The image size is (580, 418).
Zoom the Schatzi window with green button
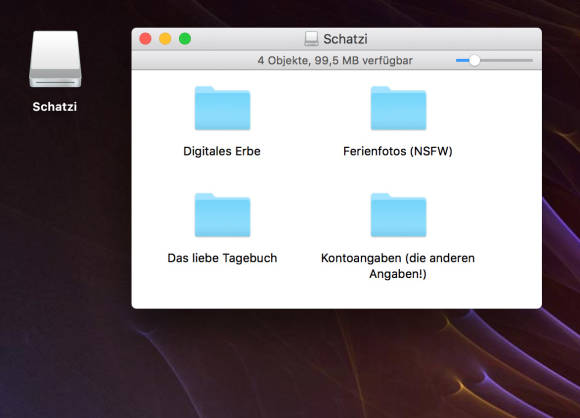pyautogui.click(x=185, y=38)
